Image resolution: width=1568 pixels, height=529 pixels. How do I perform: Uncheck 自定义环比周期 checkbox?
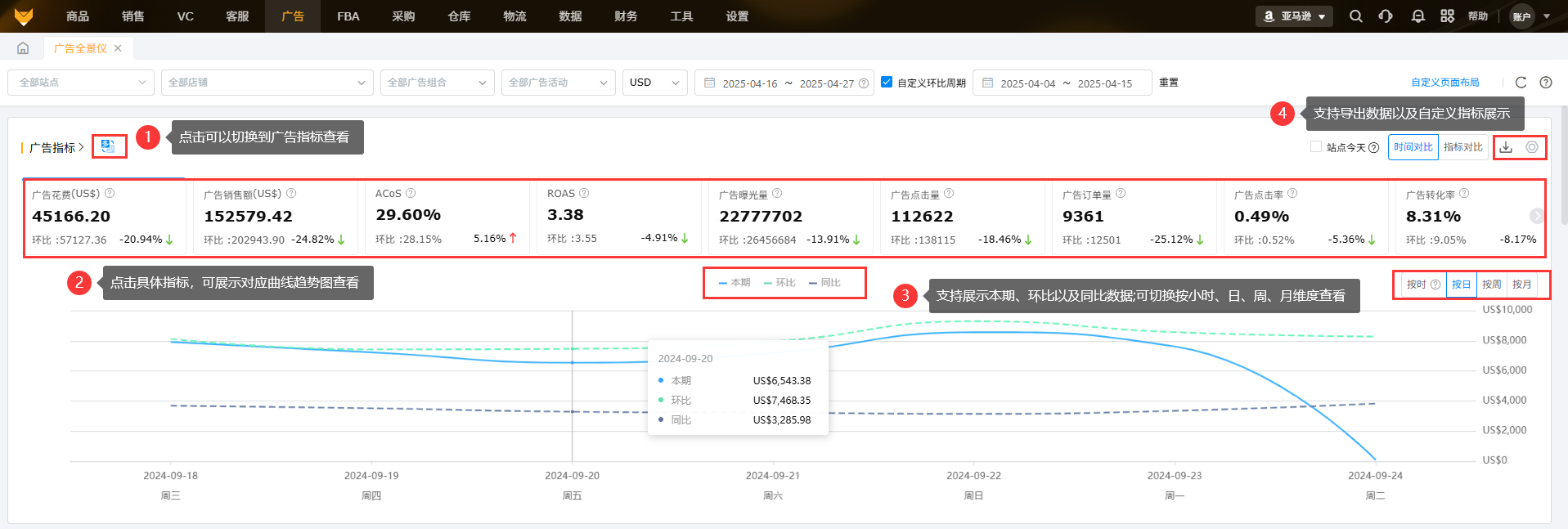887,83
